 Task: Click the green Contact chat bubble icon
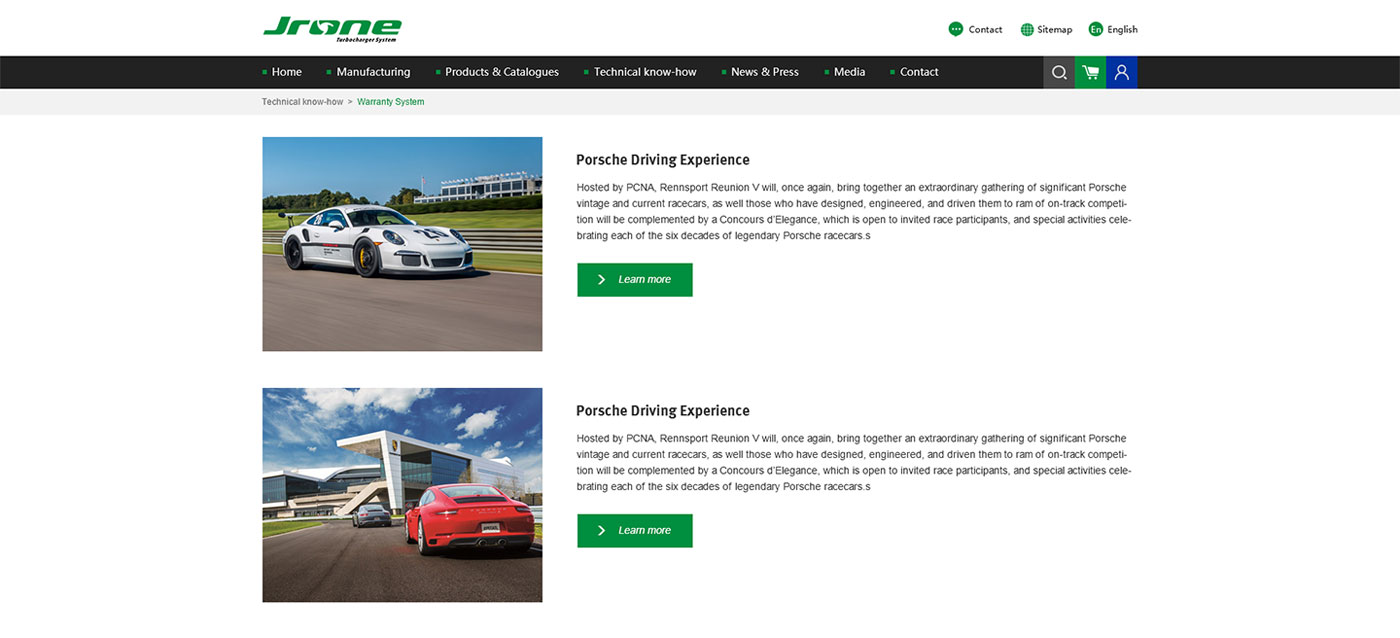(x=956, y=29)
